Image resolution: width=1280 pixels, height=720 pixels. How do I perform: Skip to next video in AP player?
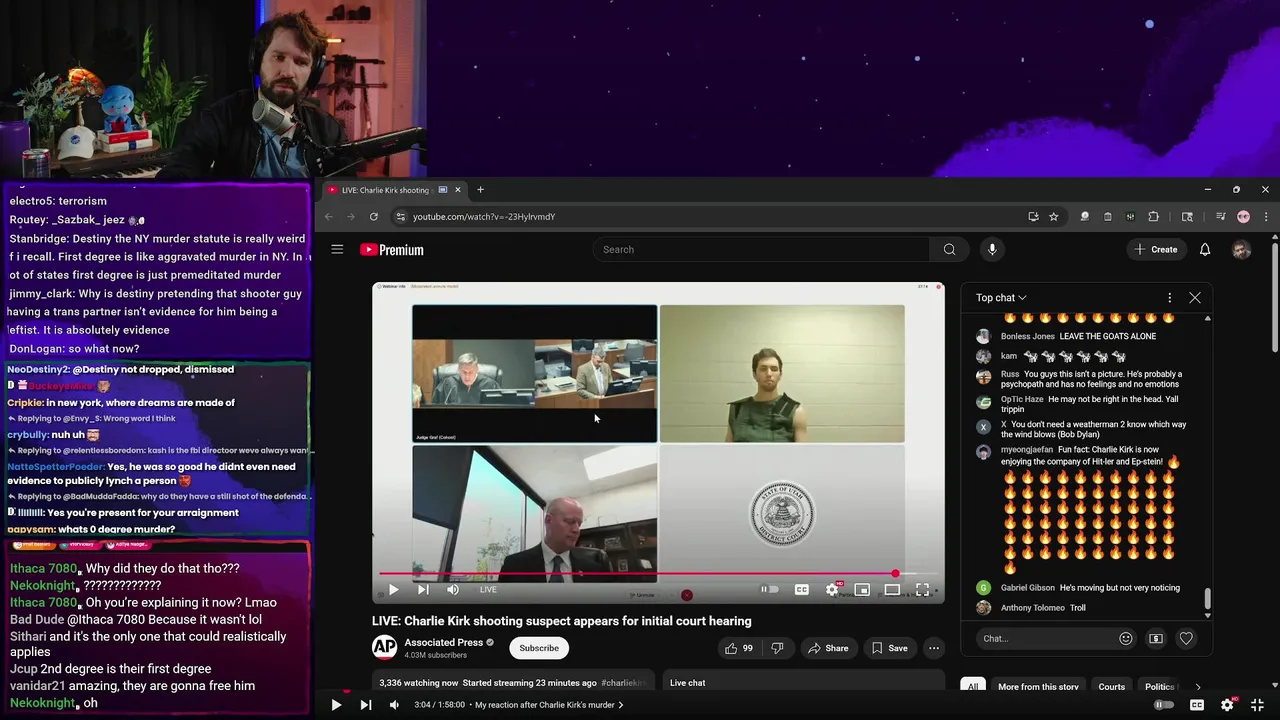click(423, 589)
